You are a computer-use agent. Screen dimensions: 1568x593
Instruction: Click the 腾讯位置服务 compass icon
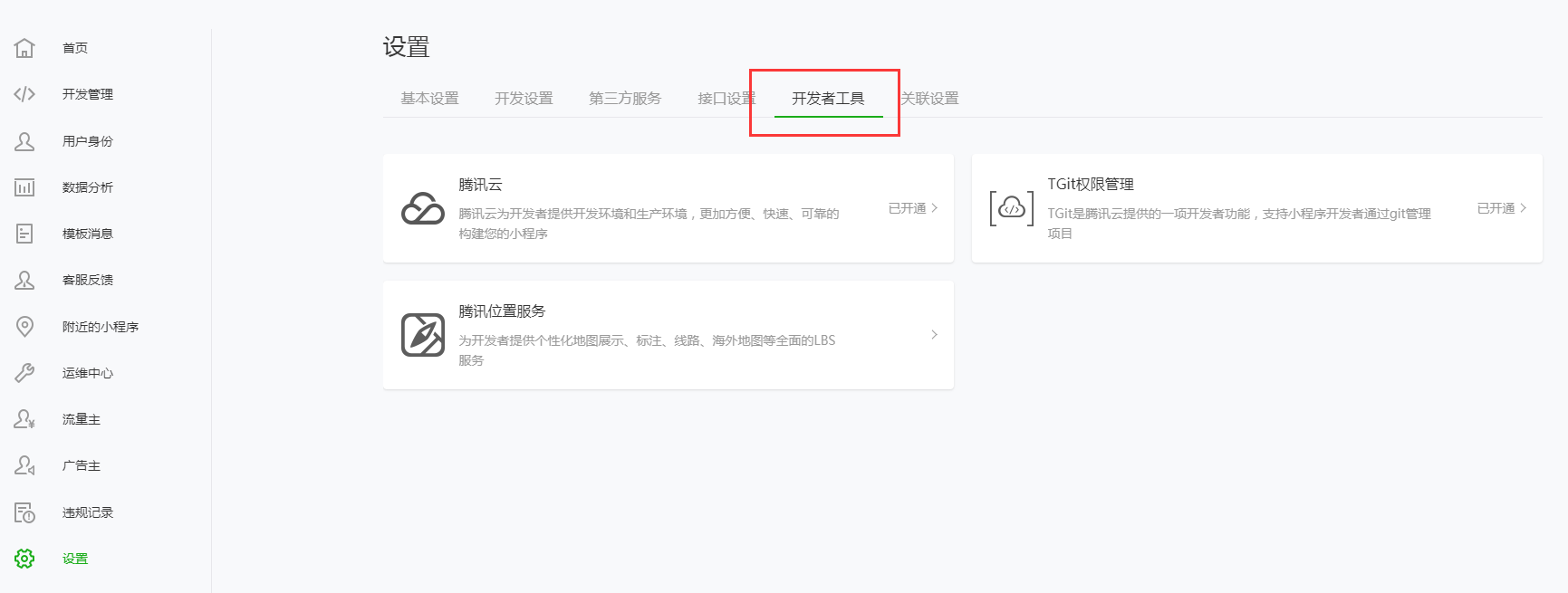tap(423, 335)
